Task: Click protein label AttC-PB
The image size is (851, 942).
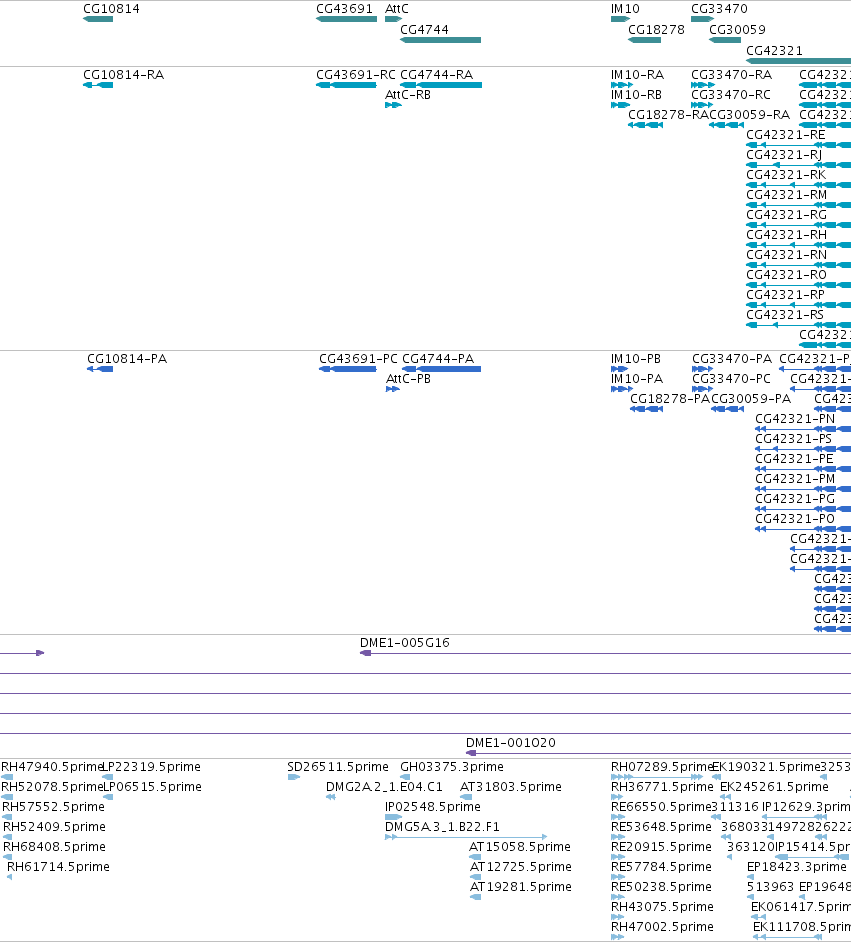Action: [x=408, y=379]
